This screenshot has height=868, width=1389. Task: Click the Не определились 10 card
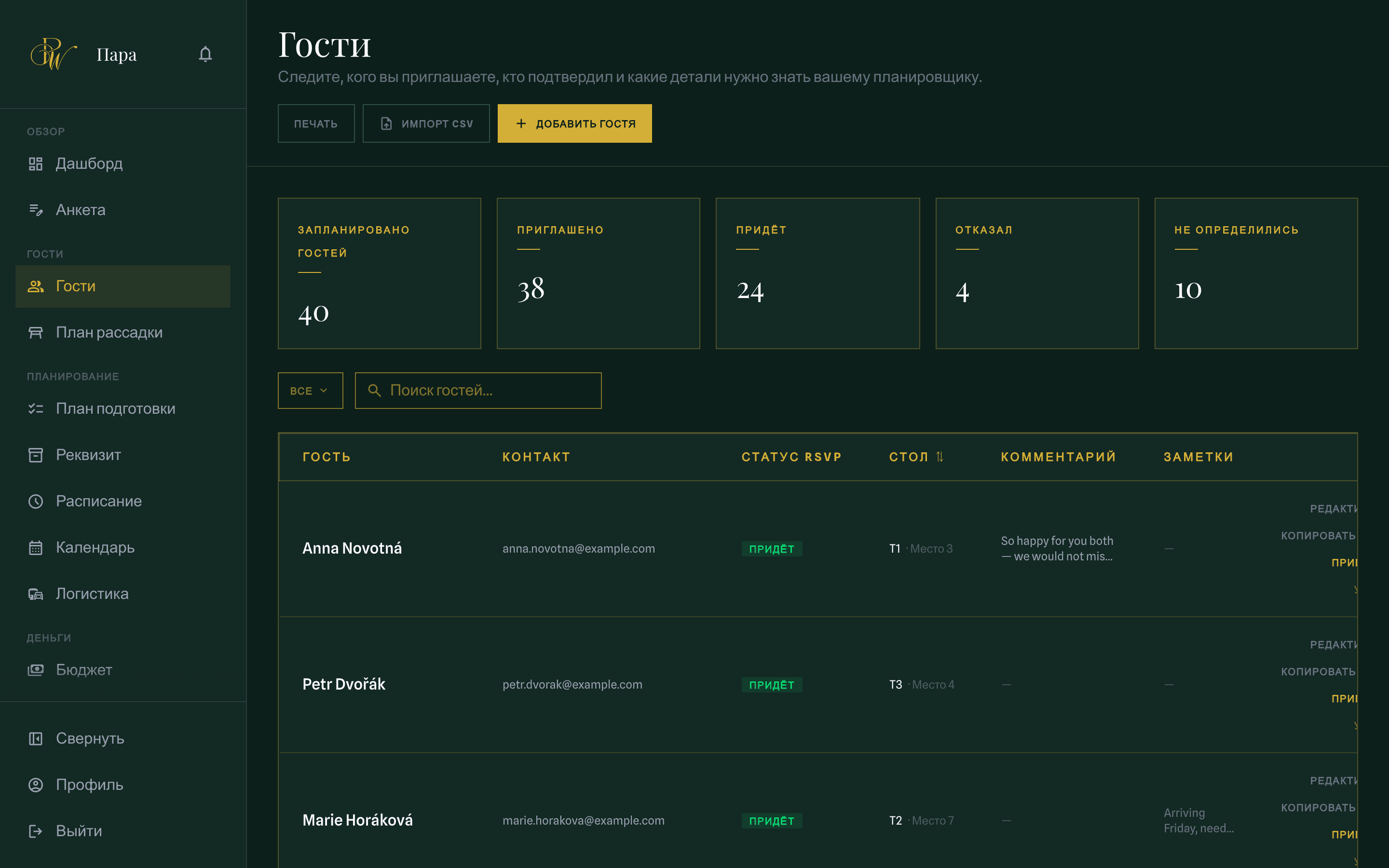[1256, 273]
